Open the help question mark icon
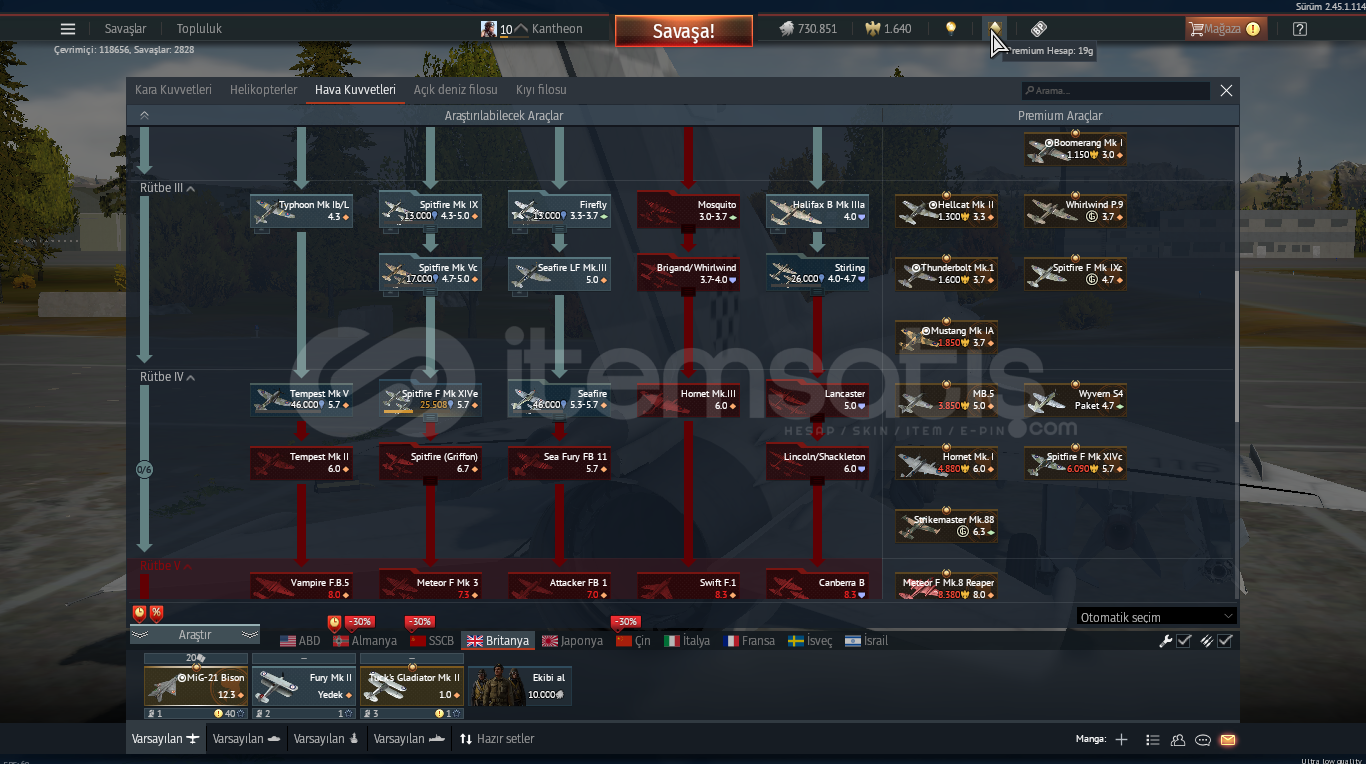 point(1299,29)
